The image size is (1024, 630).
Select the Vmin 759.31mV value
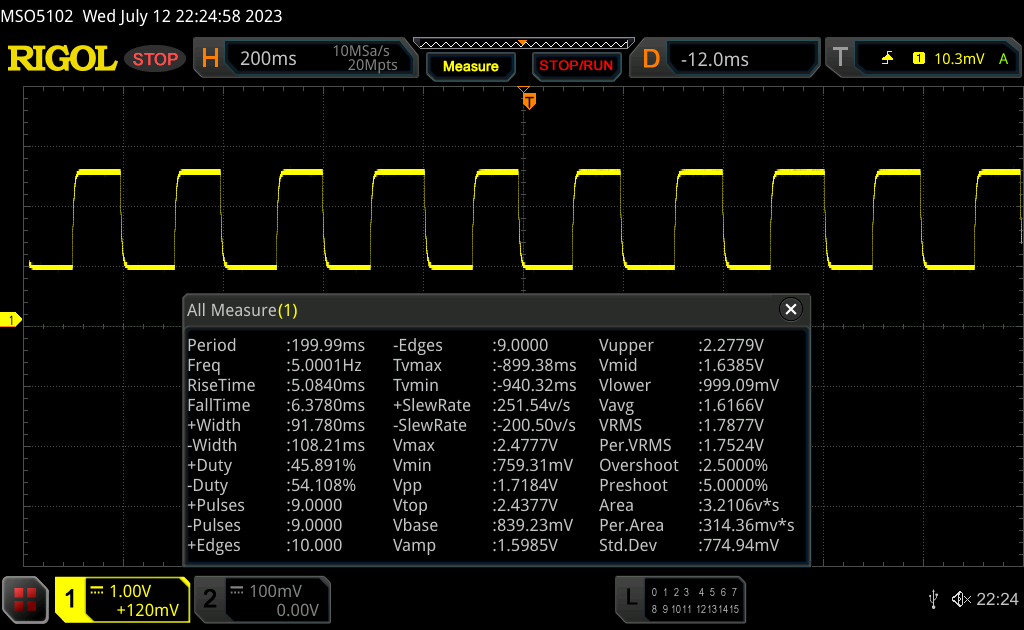pos(532,465)
